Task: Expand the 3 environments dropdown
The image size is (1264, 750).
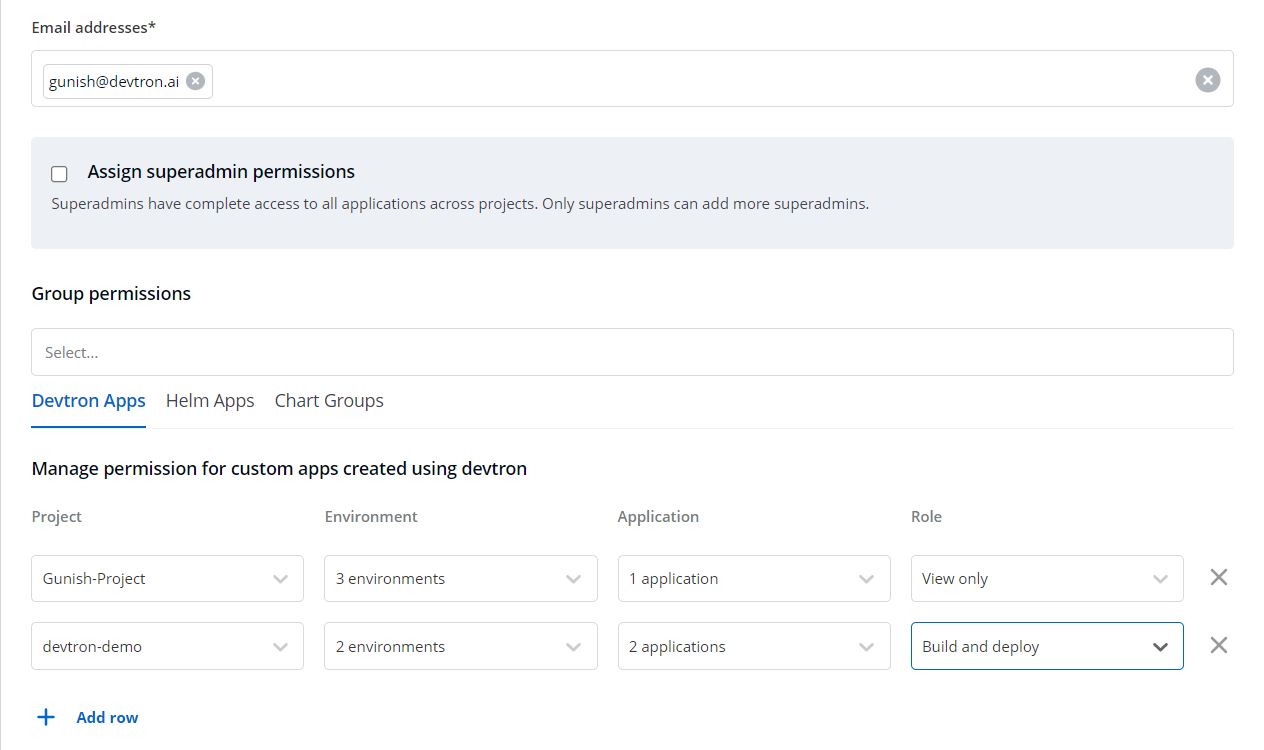Action: tap(460, 579)
